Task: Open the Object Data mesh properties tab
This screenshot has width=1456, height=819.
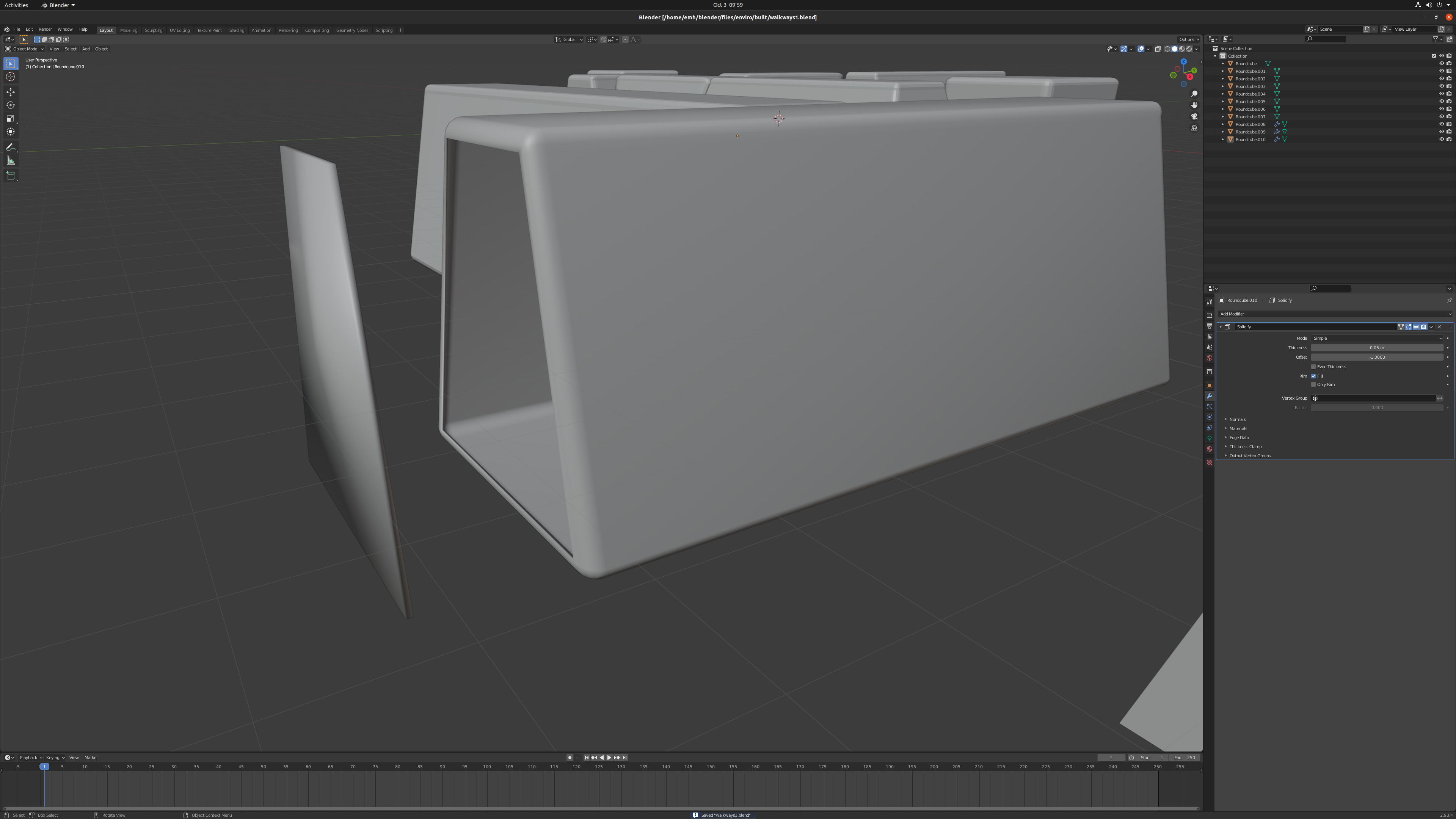Action: click(x=1210, y=439)
